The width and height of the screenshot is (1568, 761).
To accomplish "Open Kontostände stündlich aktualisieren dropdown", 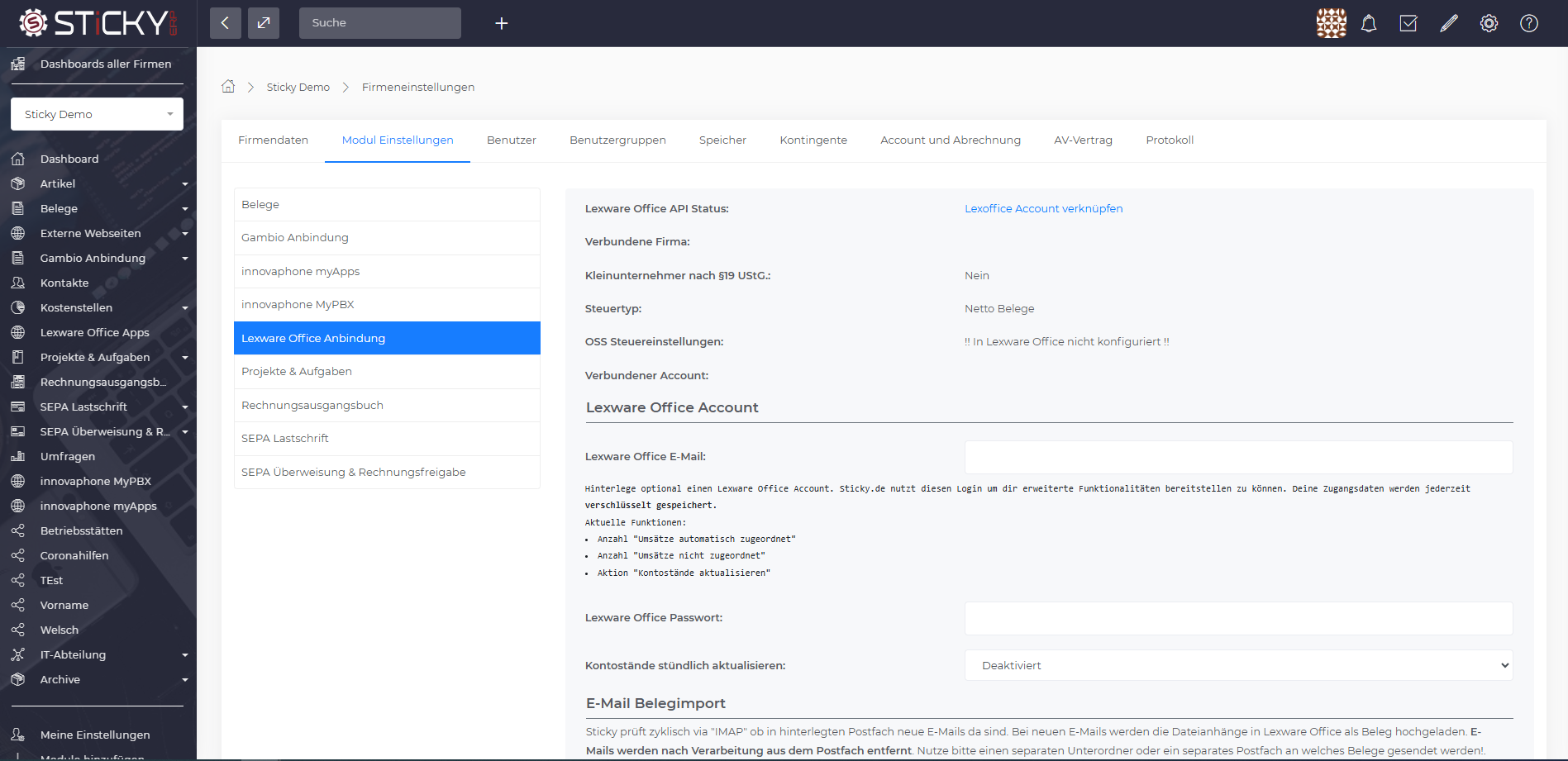I will (1238, 665).
